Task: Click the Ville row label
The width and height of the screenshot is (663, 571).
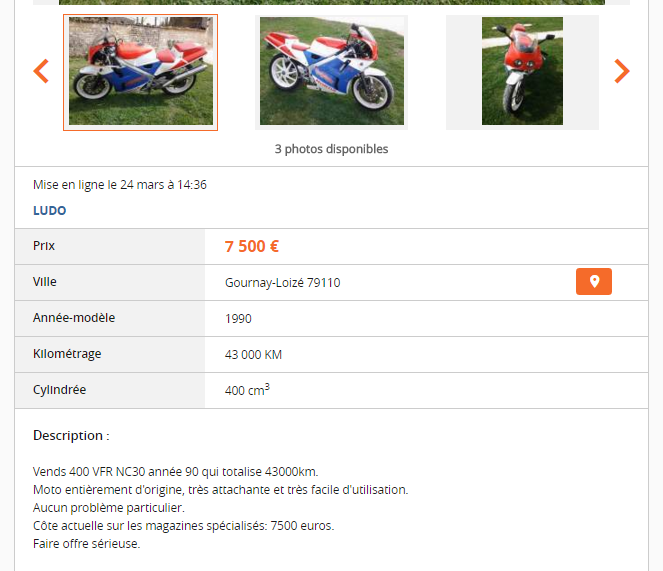Action: pos(45,282)
